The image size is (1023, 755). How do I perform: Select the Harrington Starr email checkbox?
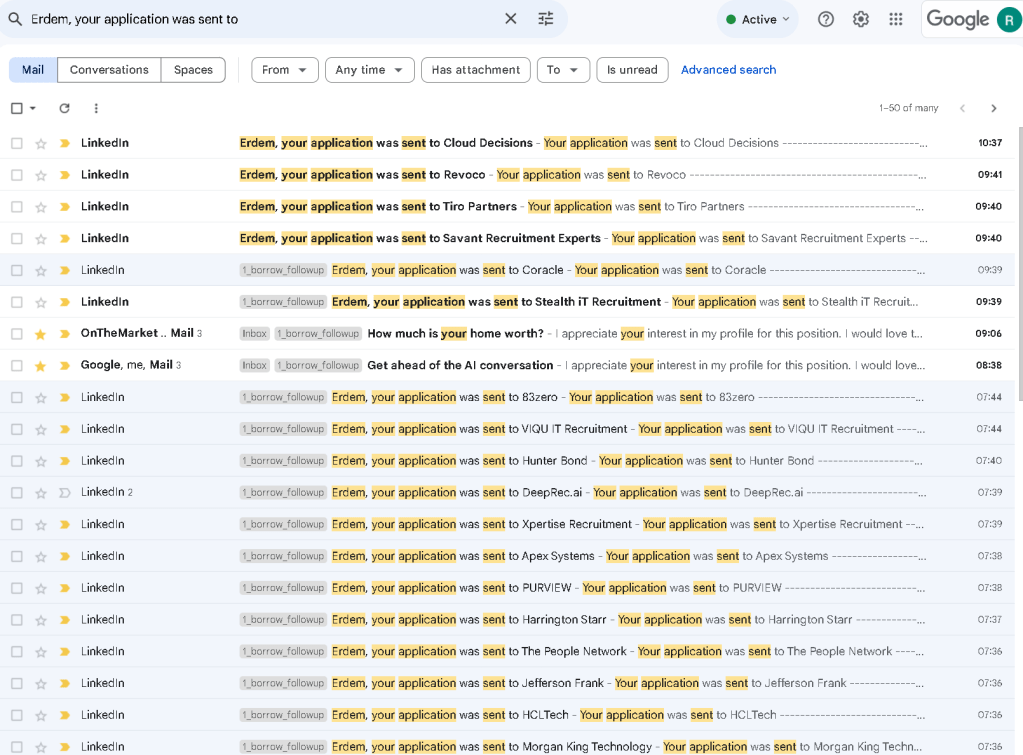click(17, 620)
